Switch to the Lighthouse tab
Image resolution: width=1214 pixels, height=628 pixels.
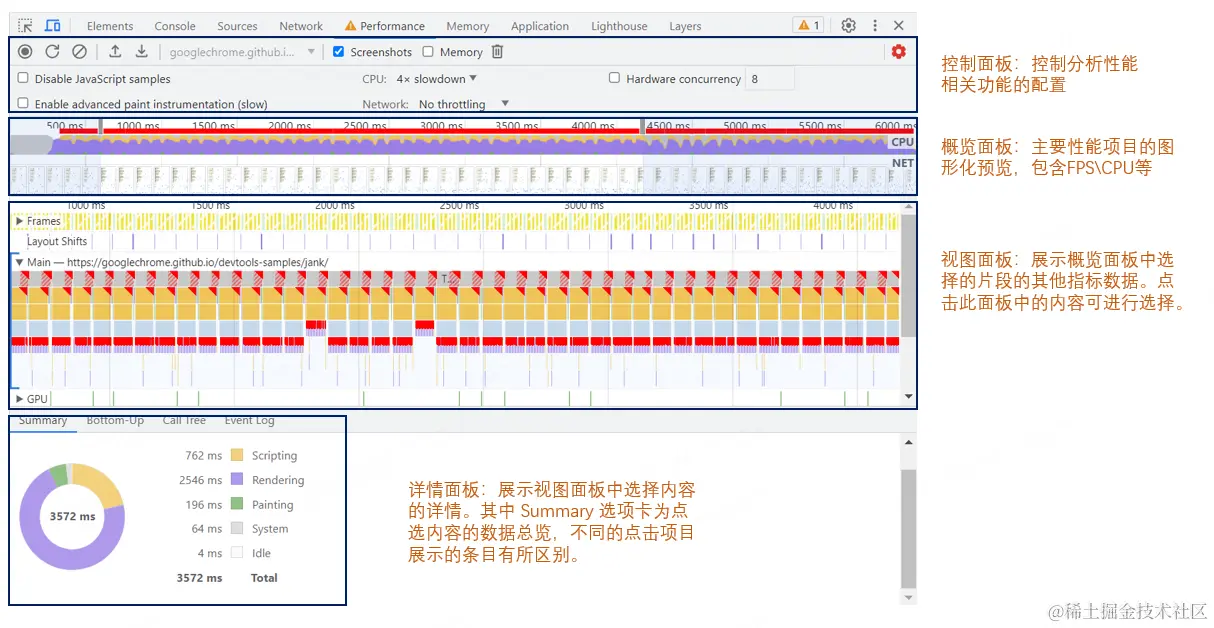pyautogui.click(x=619, y=26)
